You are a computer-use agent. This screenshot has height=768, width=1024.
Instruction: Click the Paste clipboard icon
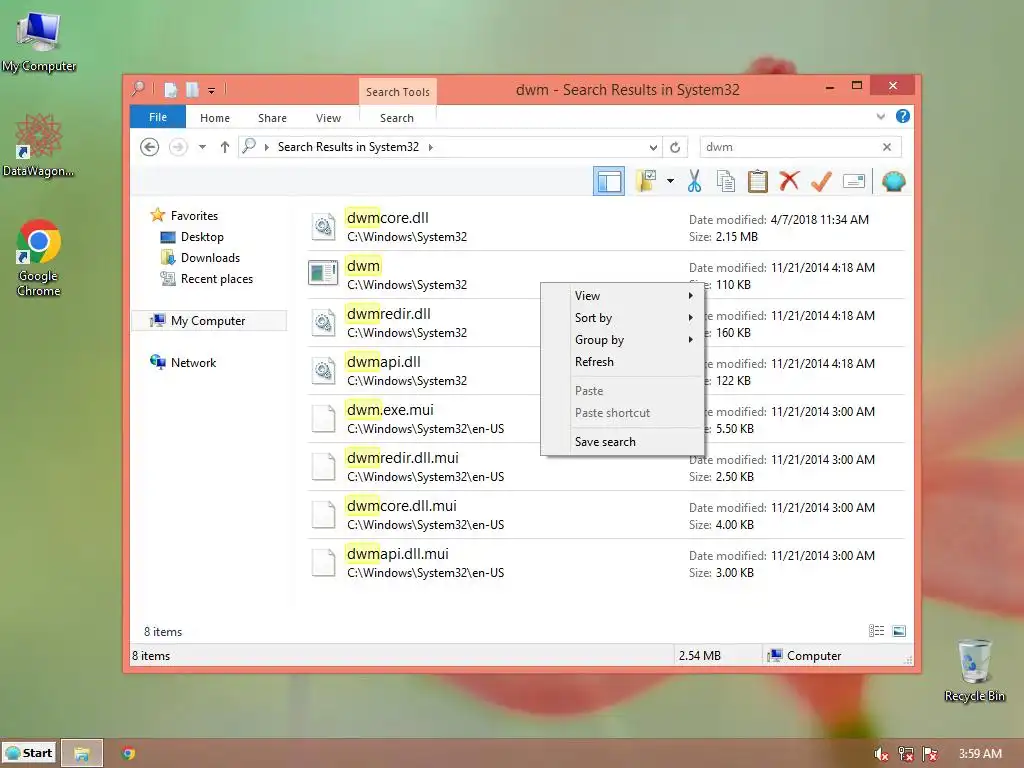(758, 181)
